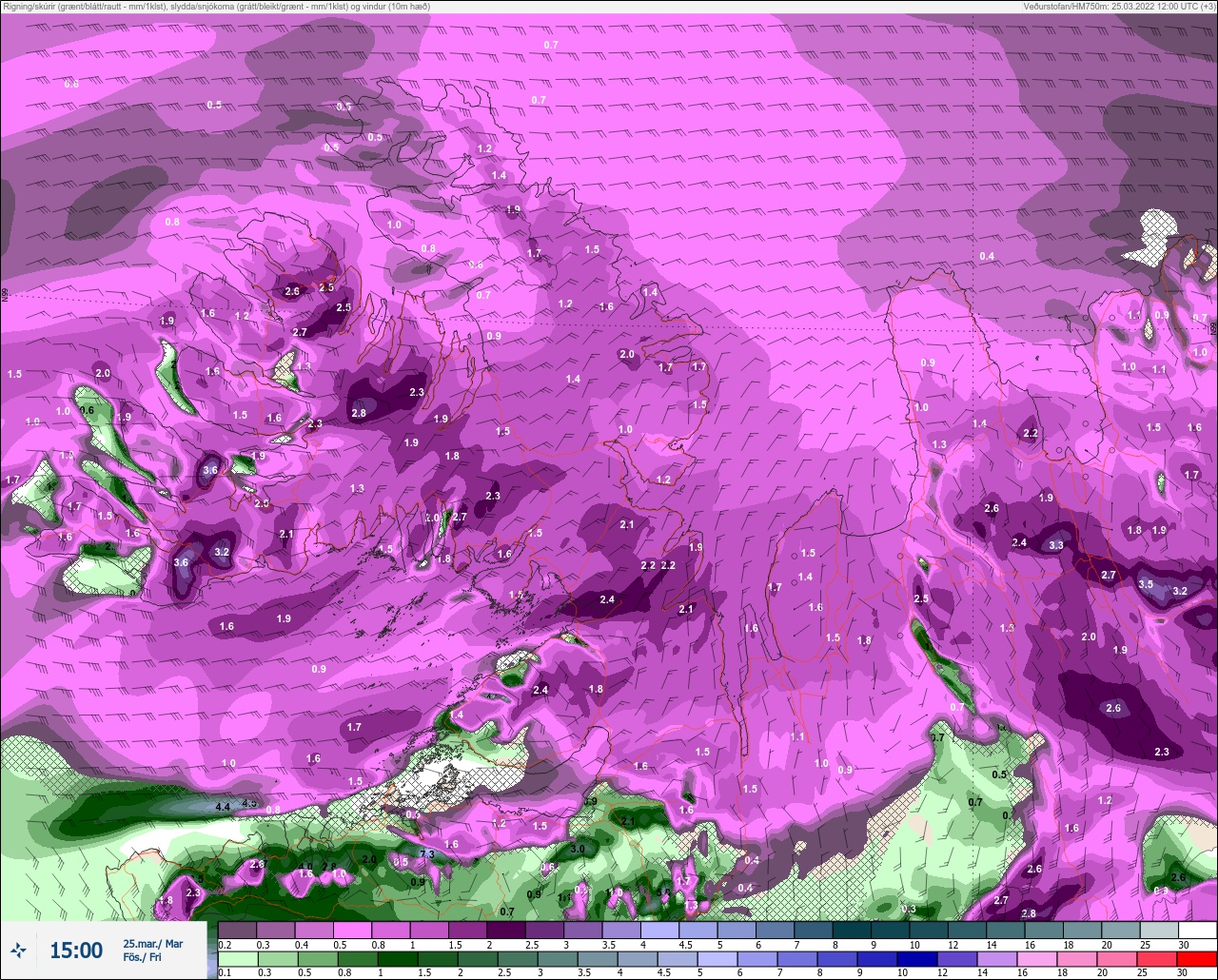Click the dusty plum 0.2 swatch in upper legend
Screen dimensions: 1218x980
click(237, 930)
